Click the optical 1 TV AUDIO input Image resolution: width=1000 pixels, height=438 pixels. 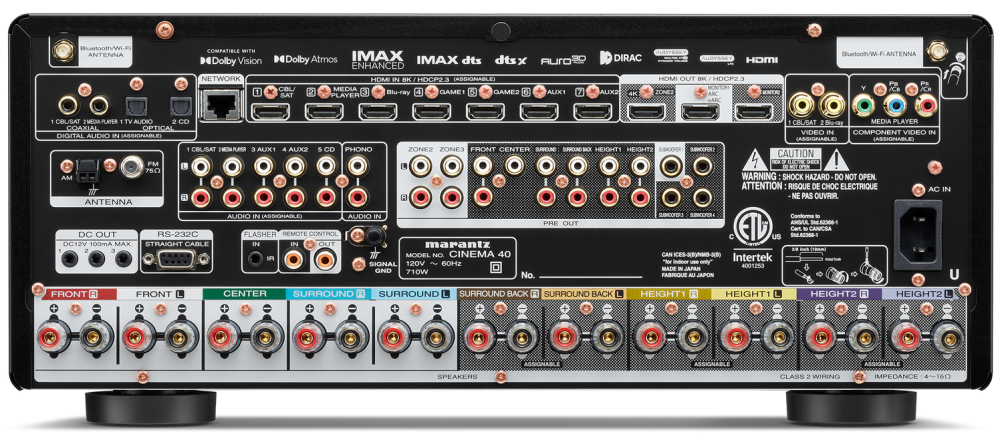(135, 106)
